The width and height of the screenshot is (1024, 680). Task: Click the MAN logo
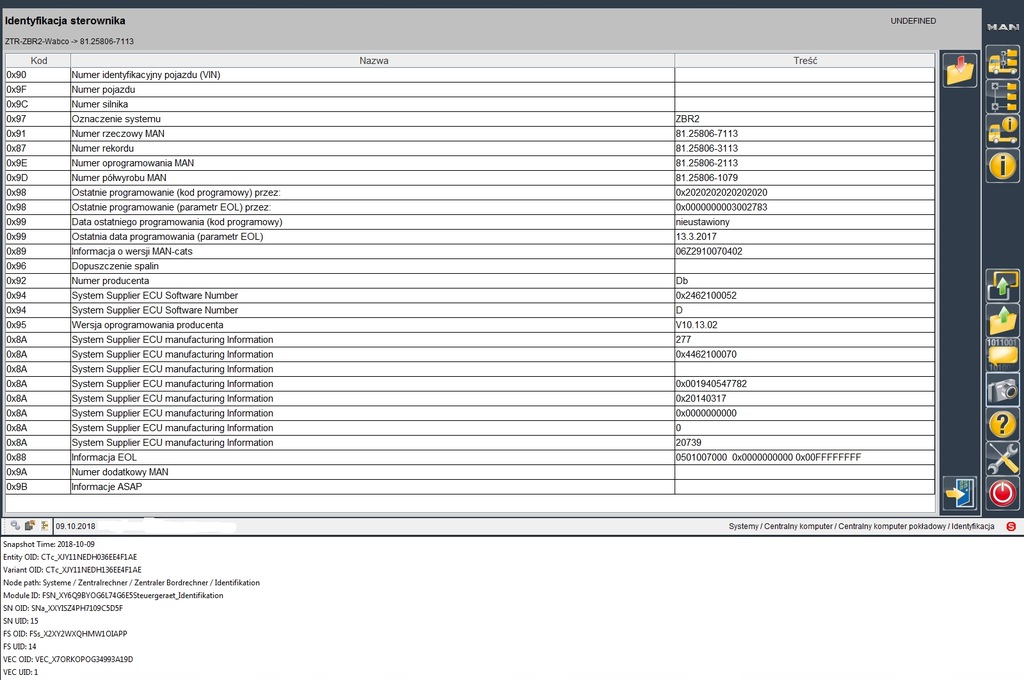pos(1002,27)
